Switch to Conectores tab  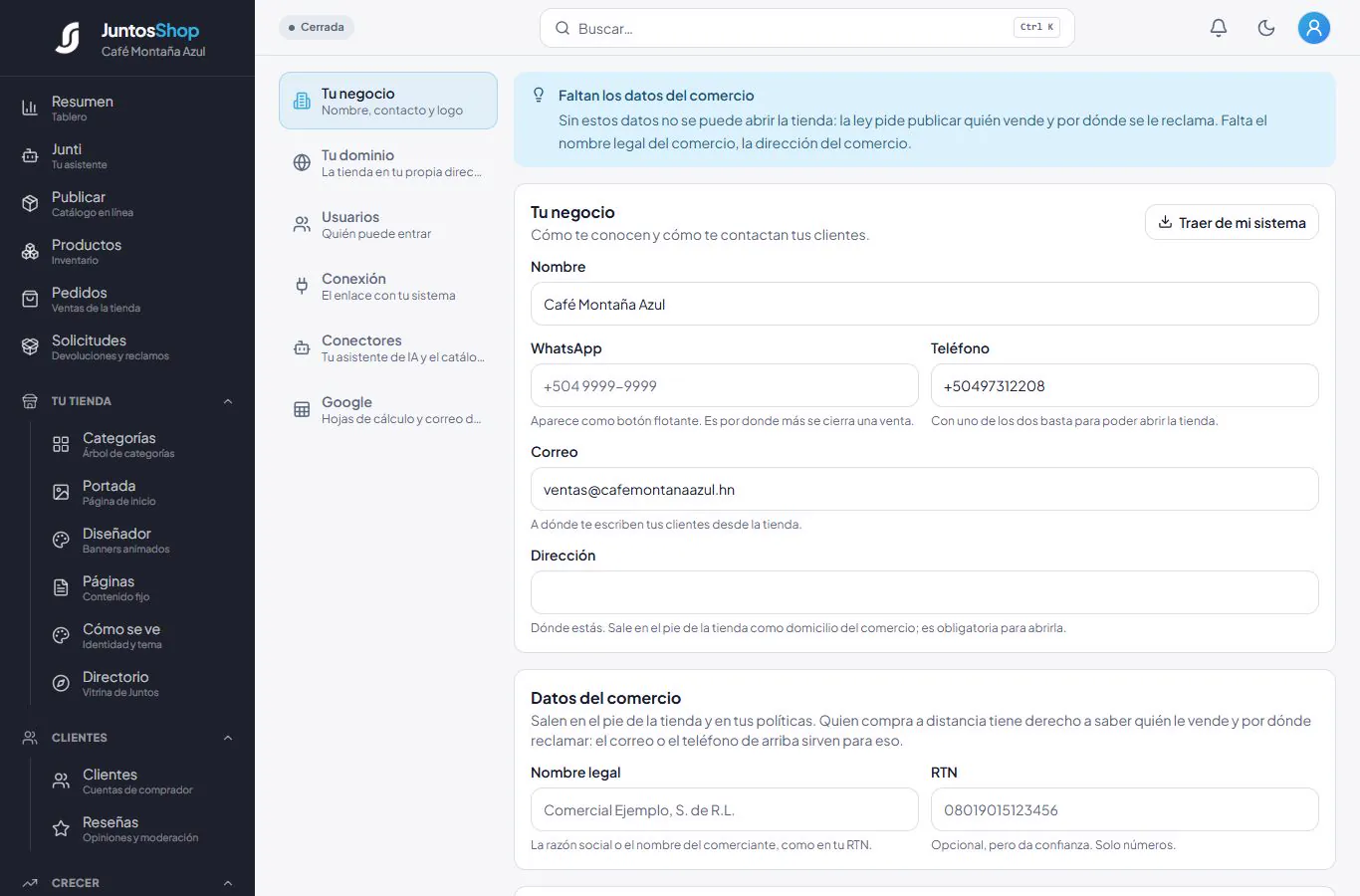point(388,347)
